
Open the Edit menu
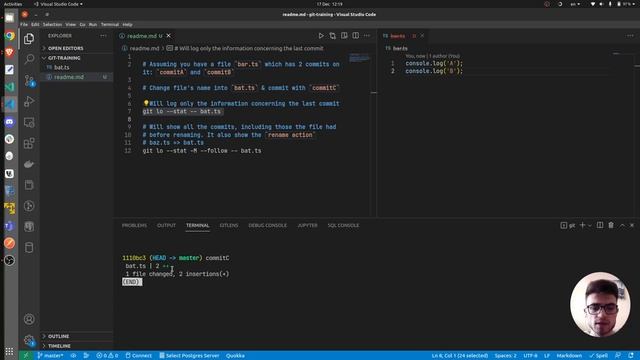(35, 24)
